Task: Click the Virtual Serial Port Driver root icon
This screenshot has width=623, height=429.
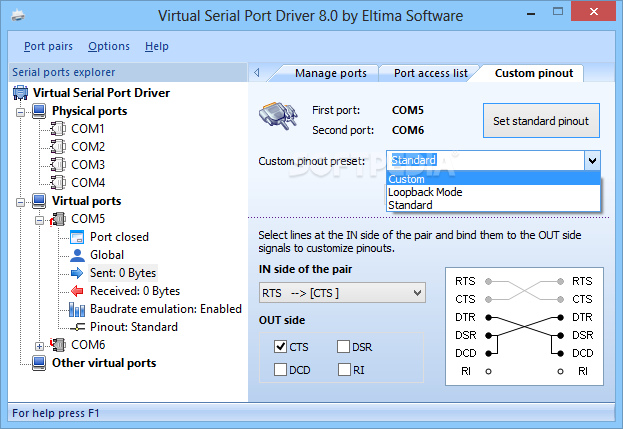Action: click(20, 93)
